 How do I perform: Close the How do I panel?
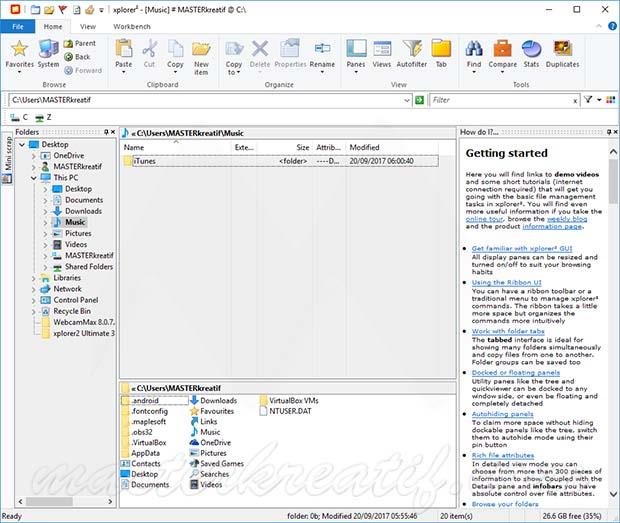616,132
